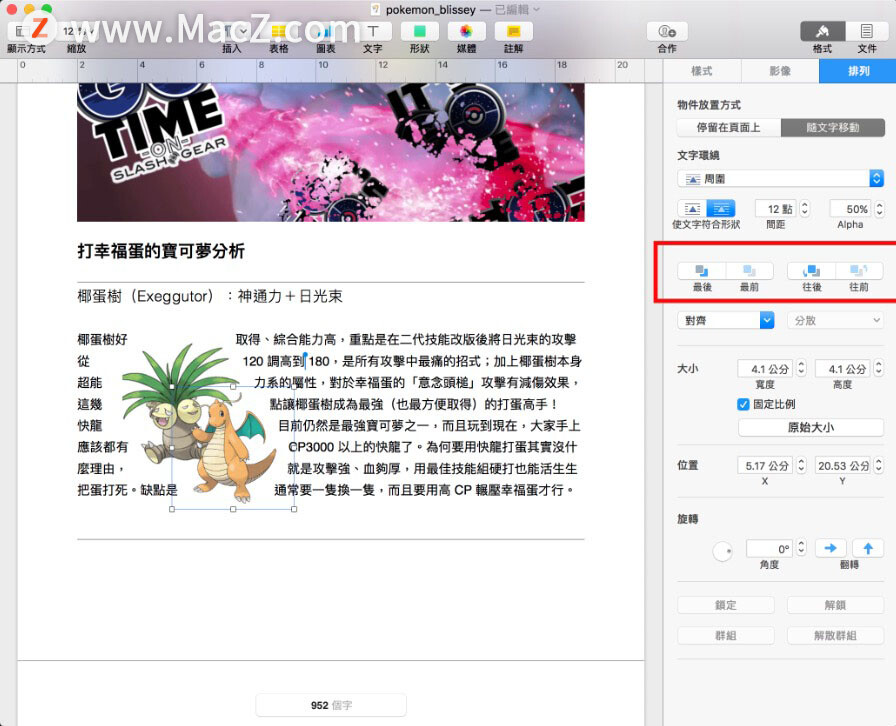
Task: Click the rotation angle dial
Action: [x=723, y=551]
